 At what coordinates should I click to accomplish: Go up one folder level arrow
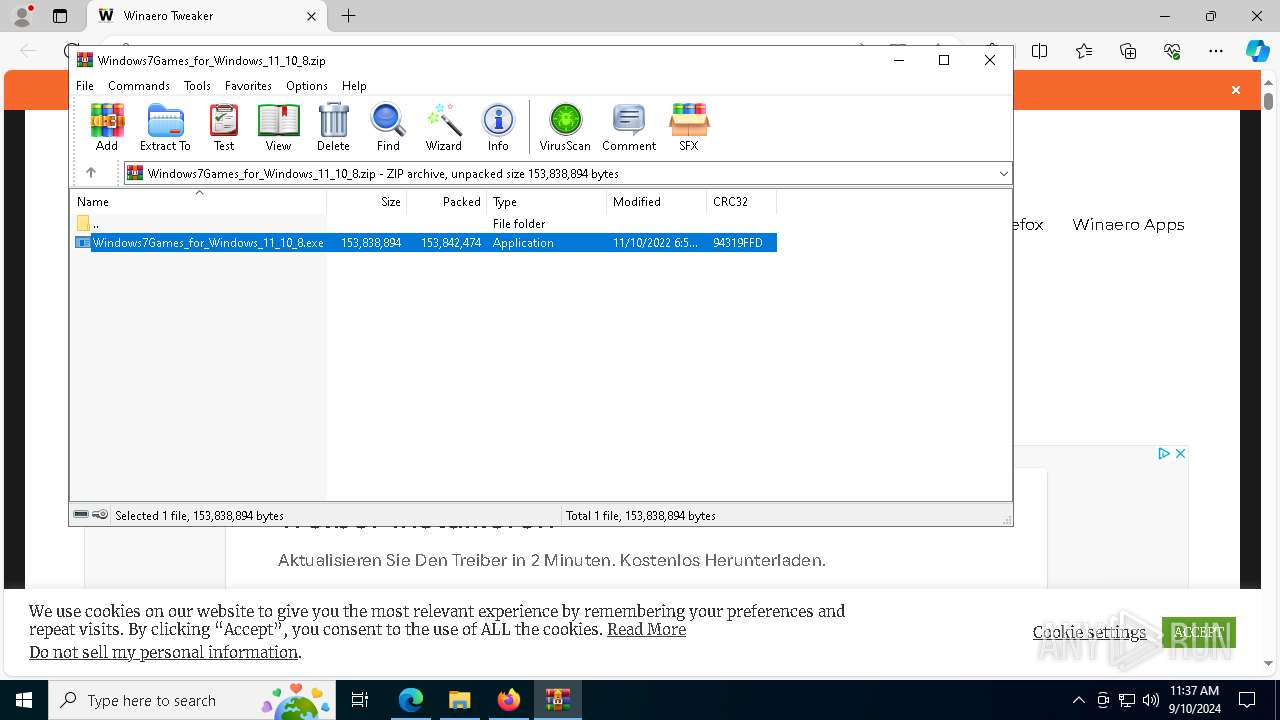pyautogui.click(x=91, y=173)
